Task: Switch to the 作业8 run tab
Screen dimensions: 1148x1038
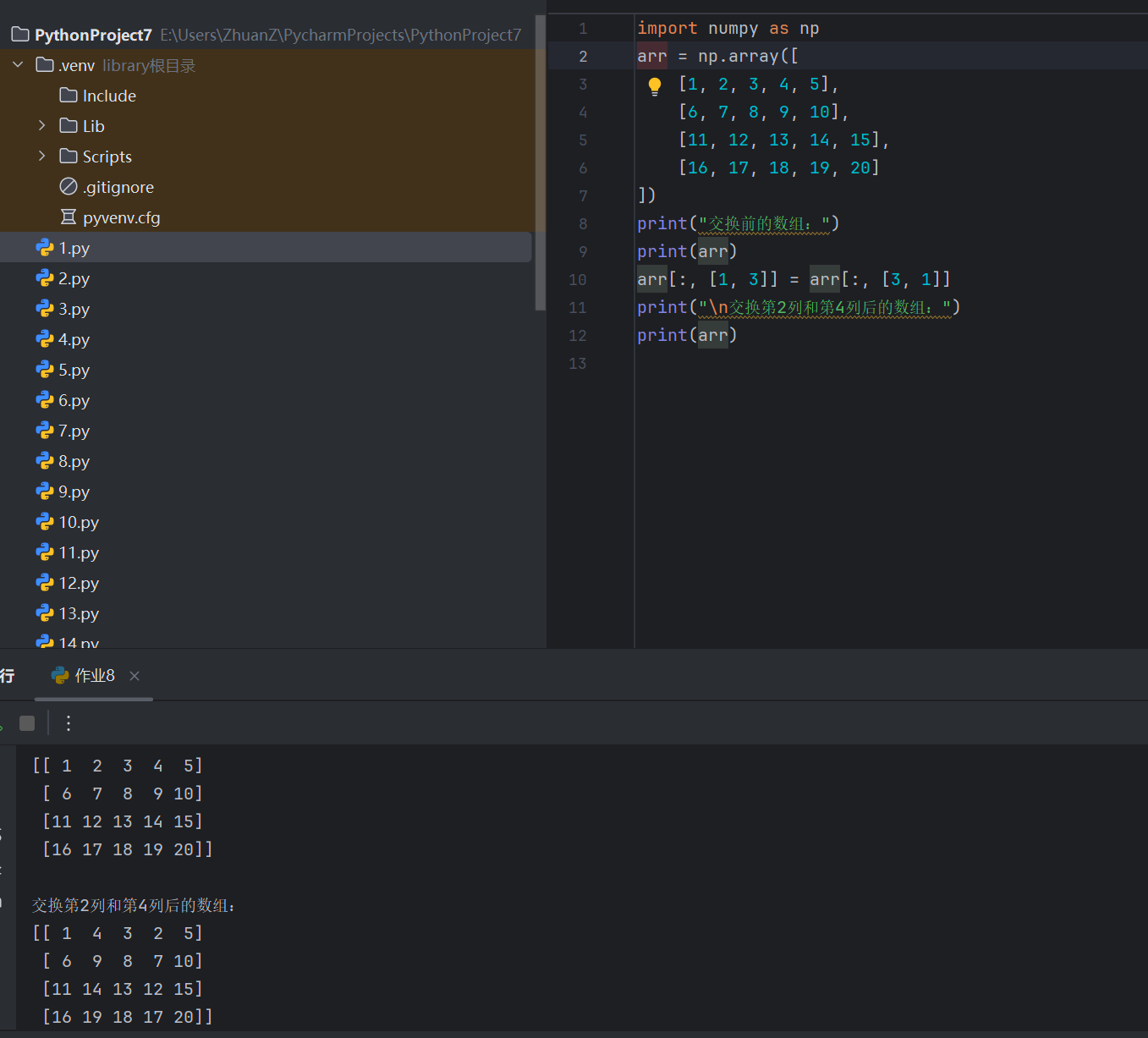Action: point(93,675)
